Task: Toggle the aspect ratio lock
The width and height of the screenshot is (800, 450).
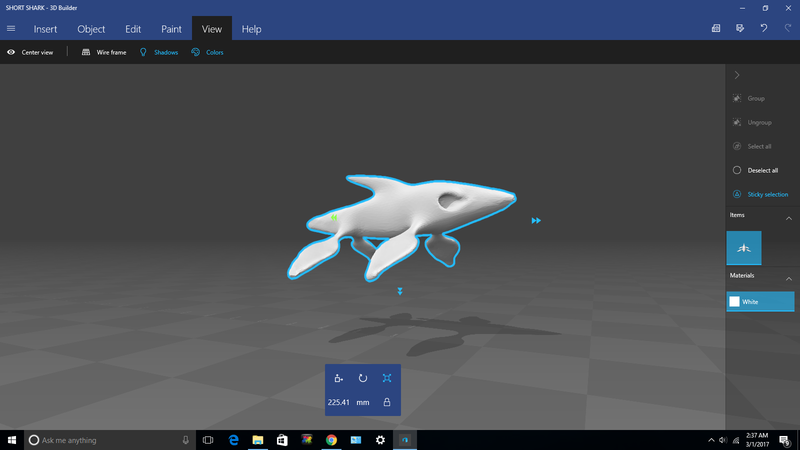Action: (x=387, y=402)
